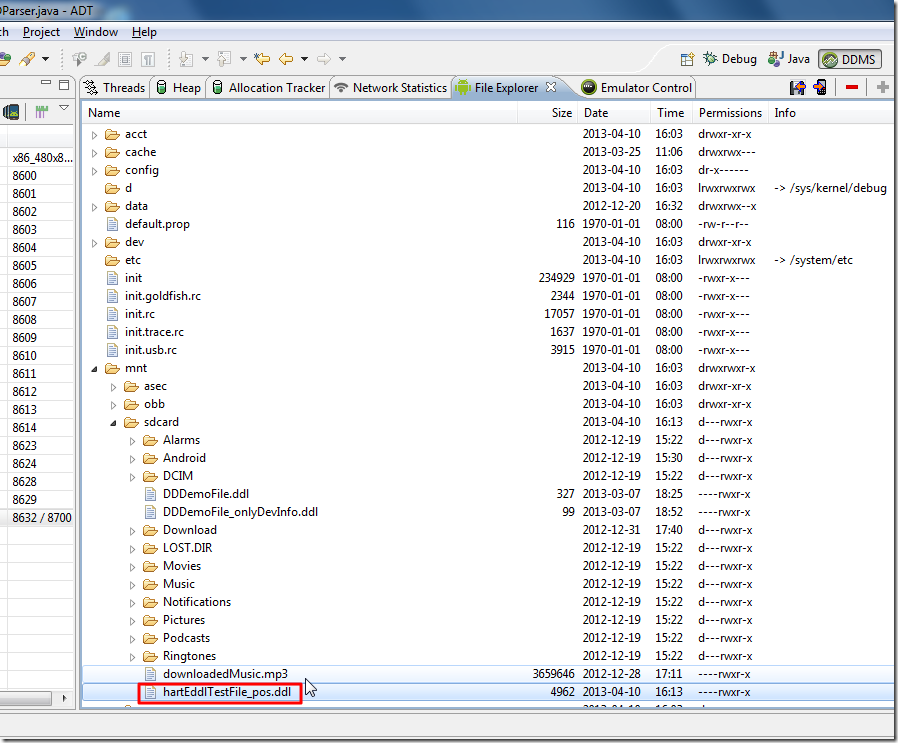This screenshot has height=743, width=898.
Task: Click the Android device screen capture icon
Action: click(x=11, y=112)
